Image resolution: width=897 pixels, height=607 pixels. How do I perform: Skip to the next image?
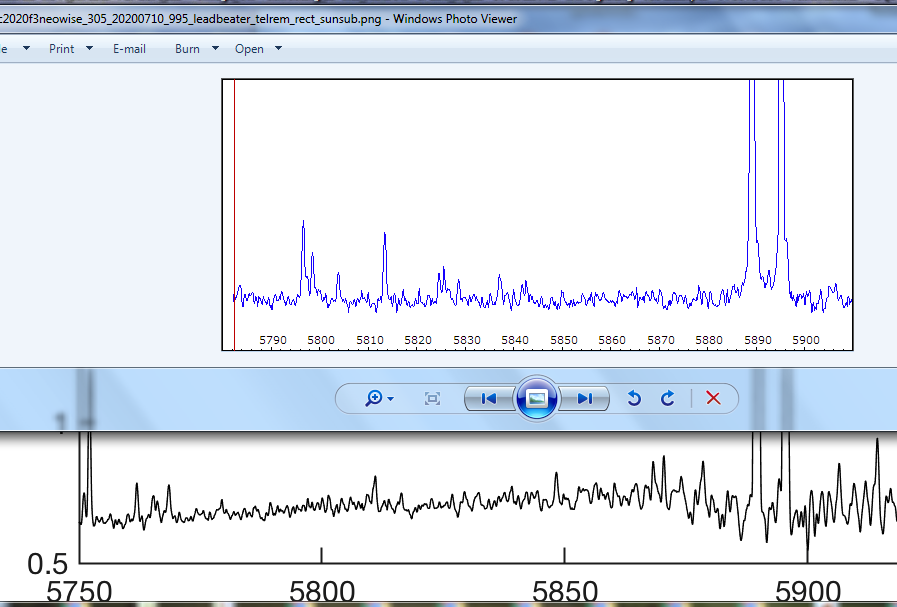pyautogui.click(x=585, y=398)
